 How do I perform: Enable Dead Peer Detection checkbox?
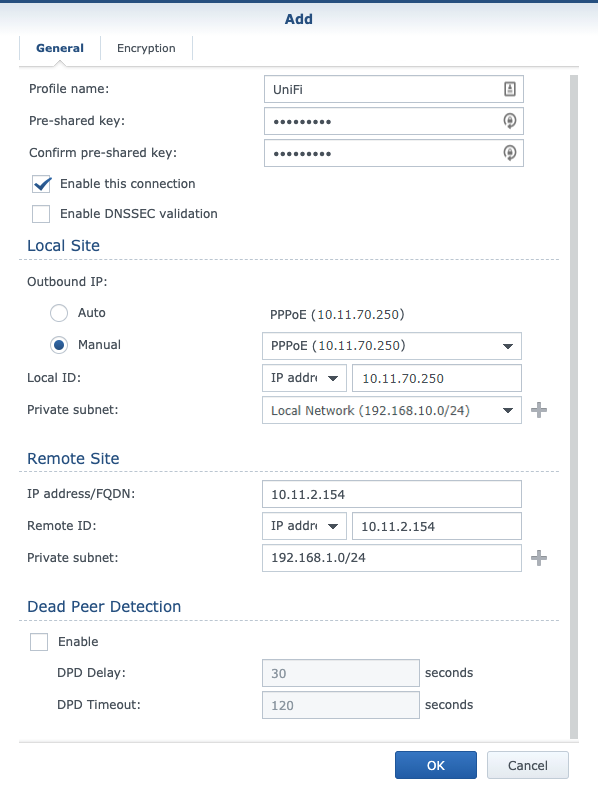[39, 642]
